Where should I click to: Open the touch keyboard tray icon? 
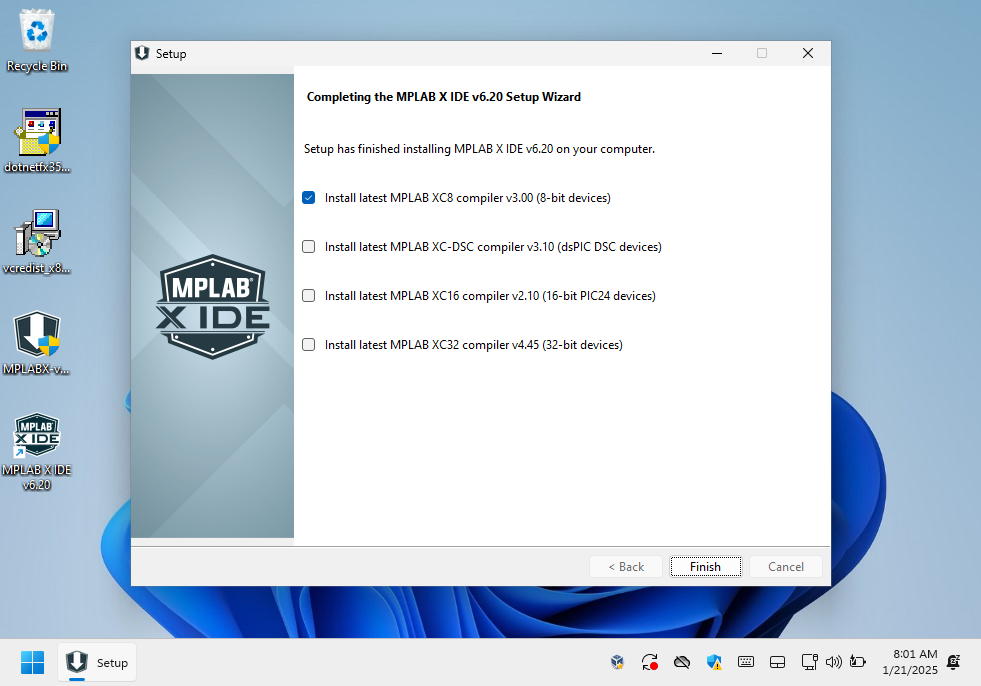pyautogui.click(x=746, y=662)
